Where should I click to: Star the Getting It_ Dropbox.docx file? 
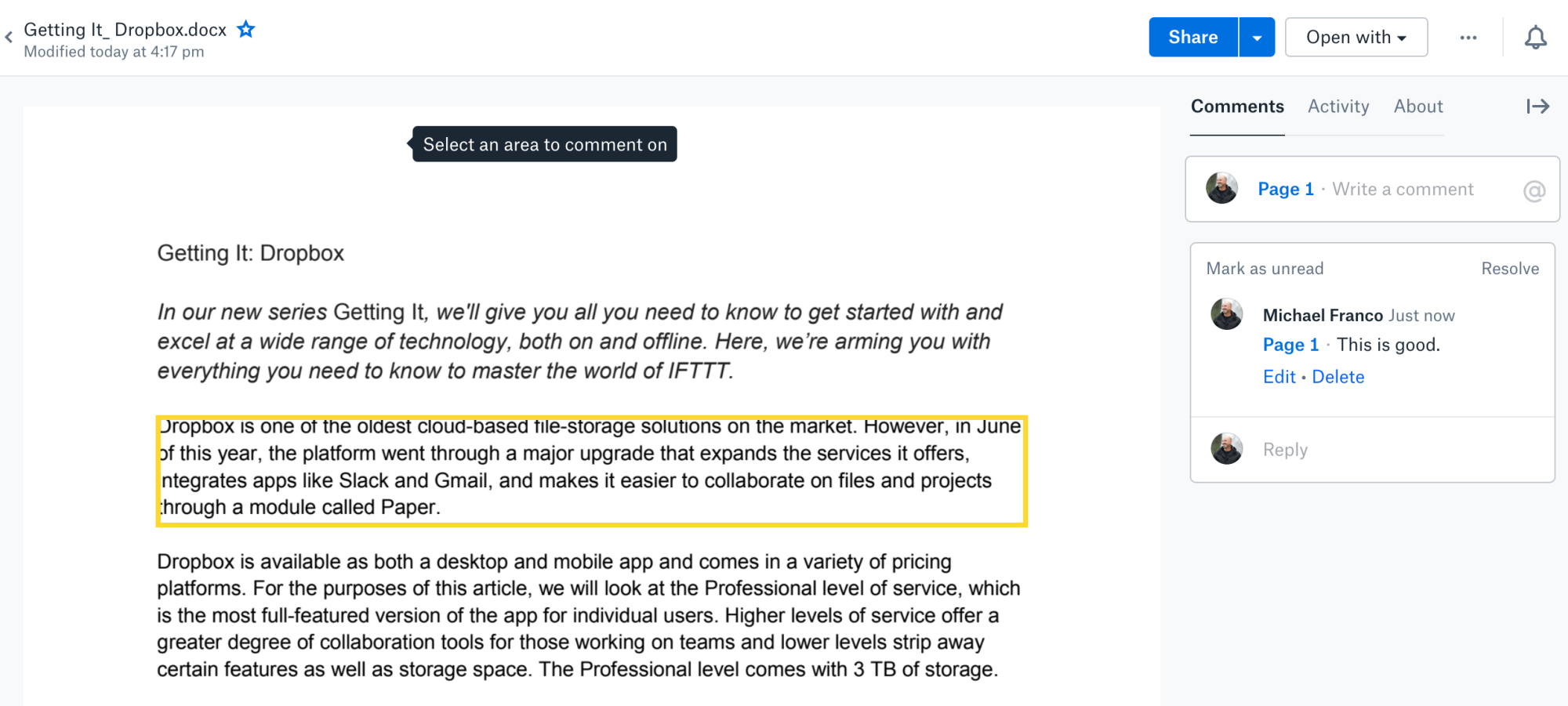coord(246,30)
